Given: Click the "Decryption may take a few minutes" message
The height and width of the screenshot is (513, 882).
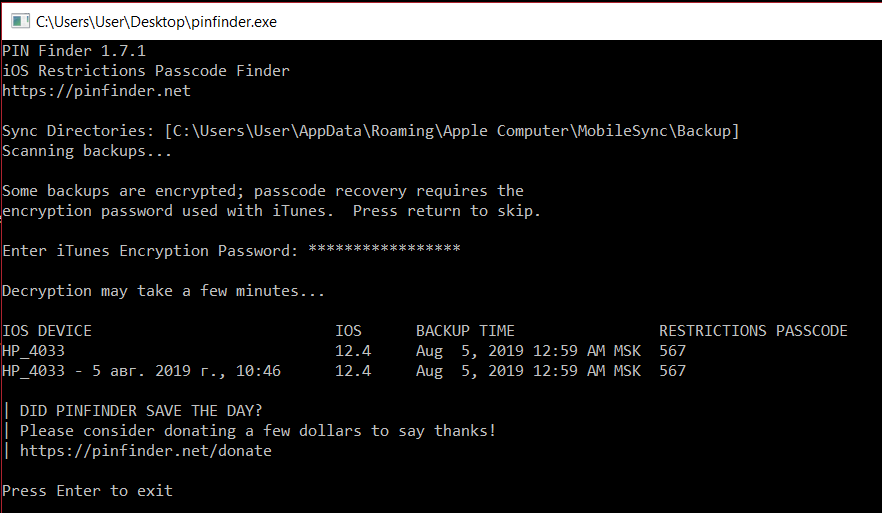Looking at the screenshot, I should (x=163, y=291).
